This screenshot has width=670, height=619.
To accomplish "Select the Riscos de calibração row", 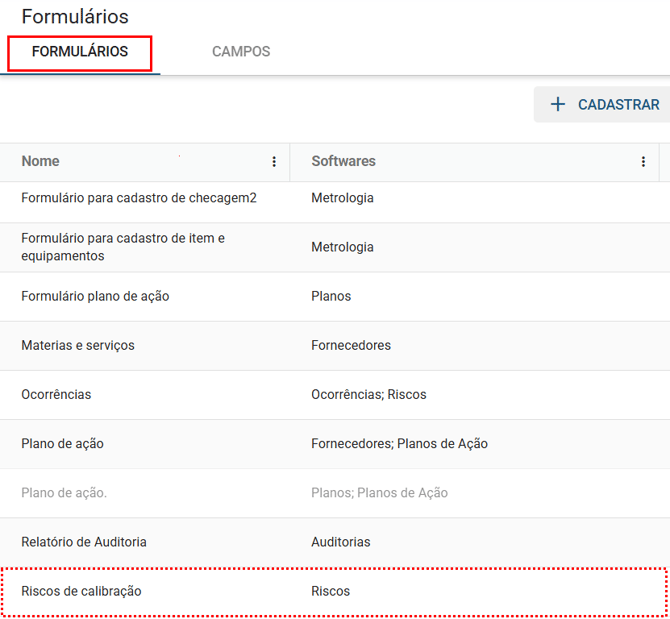I will click(x=81, y=591).
